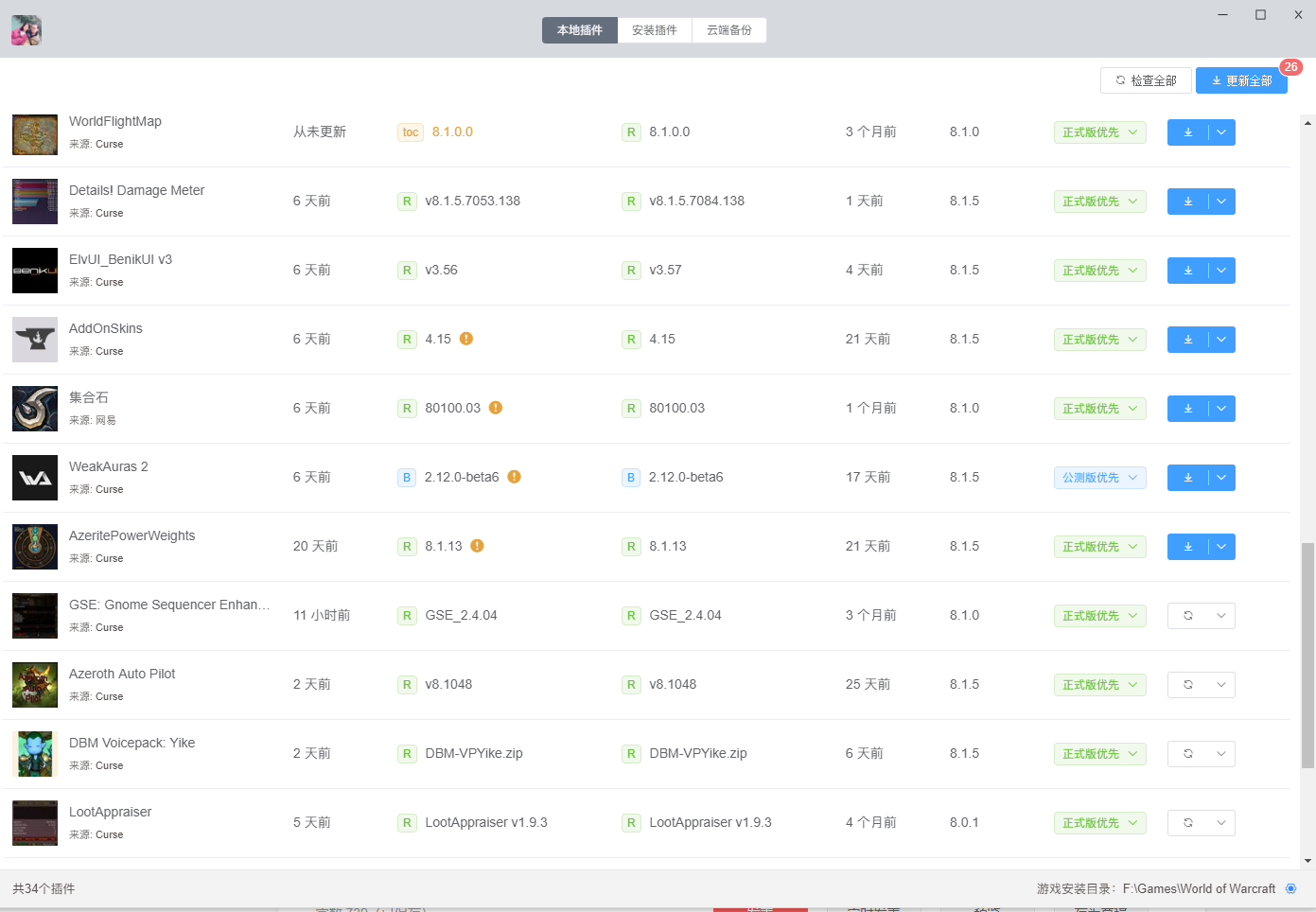This screenshot has width=1316, height=912.
Task: Open 正式版优先 dropdown for Details! Damage Meter
Action: (1100, 202)
